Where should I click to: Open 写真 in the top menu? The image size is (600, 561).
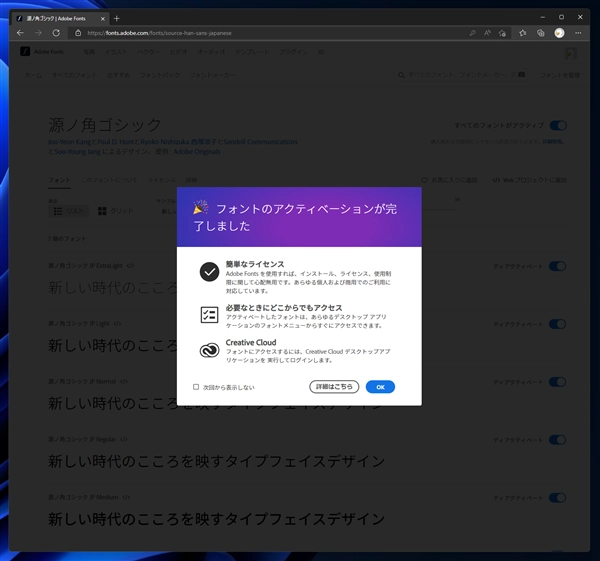pyautogui.click(x=89, y=52)
